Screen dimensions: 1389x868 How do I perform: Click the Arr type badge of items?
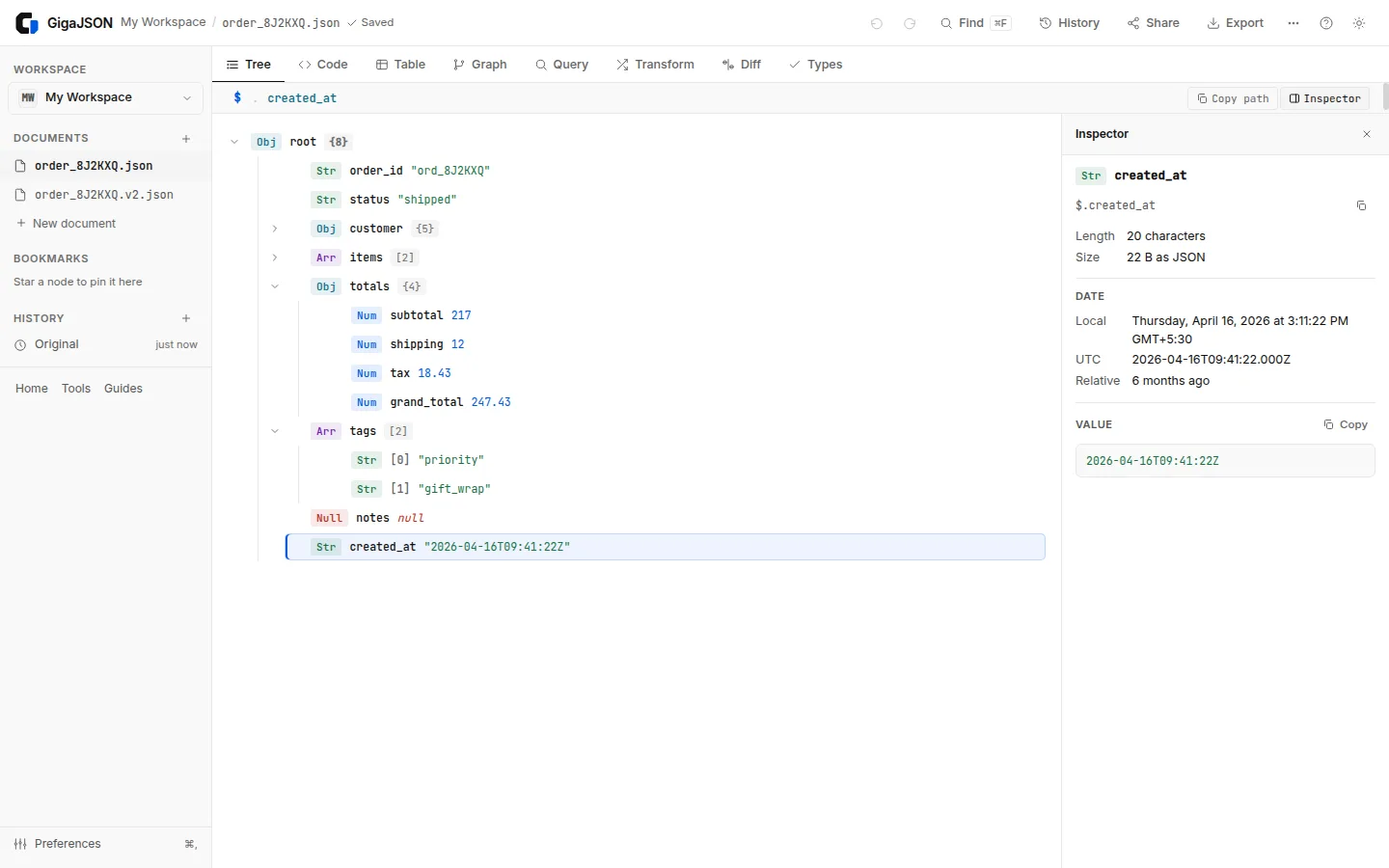tap(326, 258)
